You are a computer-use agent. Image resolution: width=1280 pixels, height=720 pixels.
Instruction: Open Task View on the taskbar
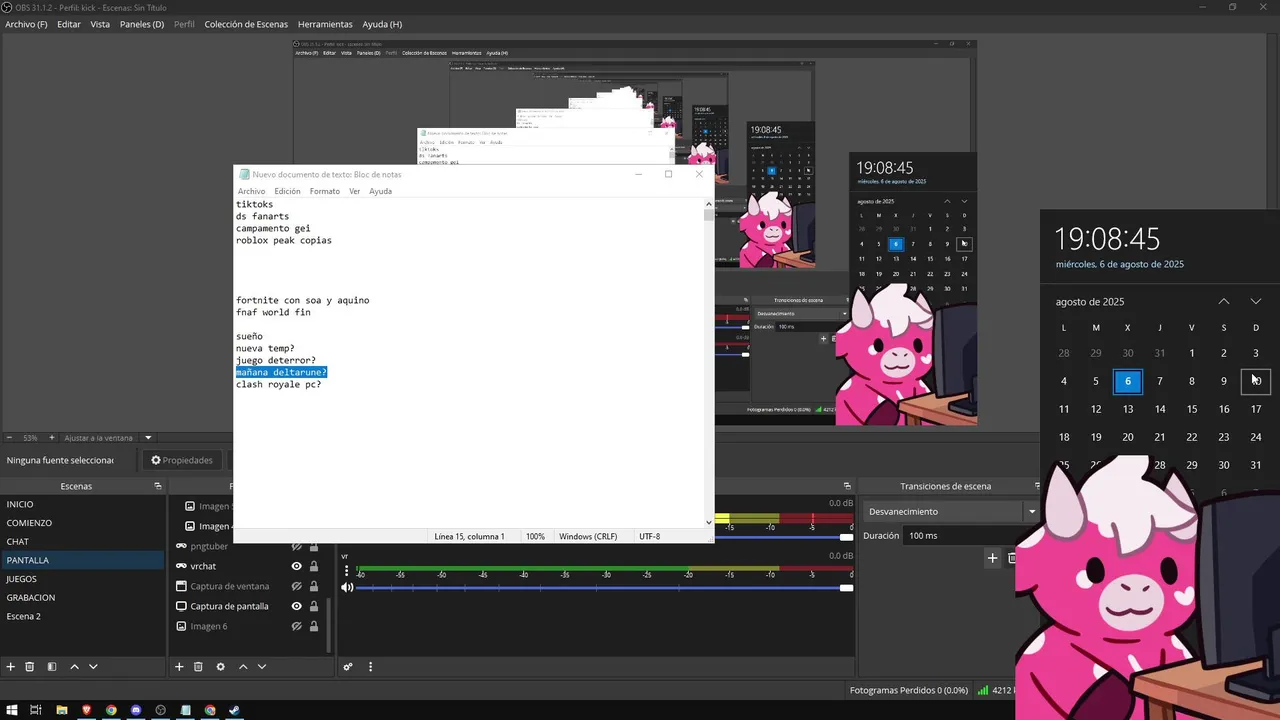point(36,710)
